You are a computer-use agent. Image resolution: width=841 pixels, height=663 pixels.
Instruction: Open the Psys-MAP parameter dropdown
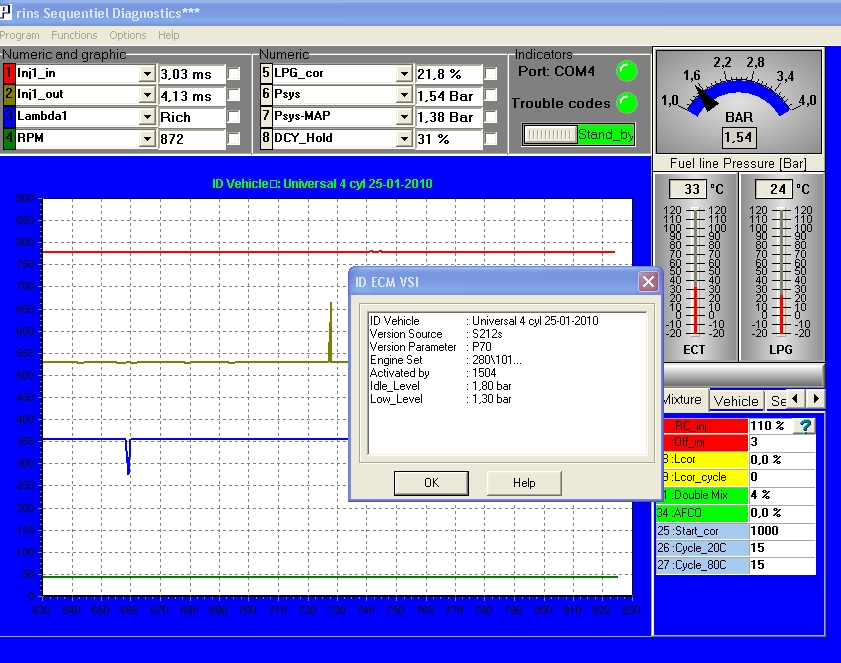tap(404, 117)
